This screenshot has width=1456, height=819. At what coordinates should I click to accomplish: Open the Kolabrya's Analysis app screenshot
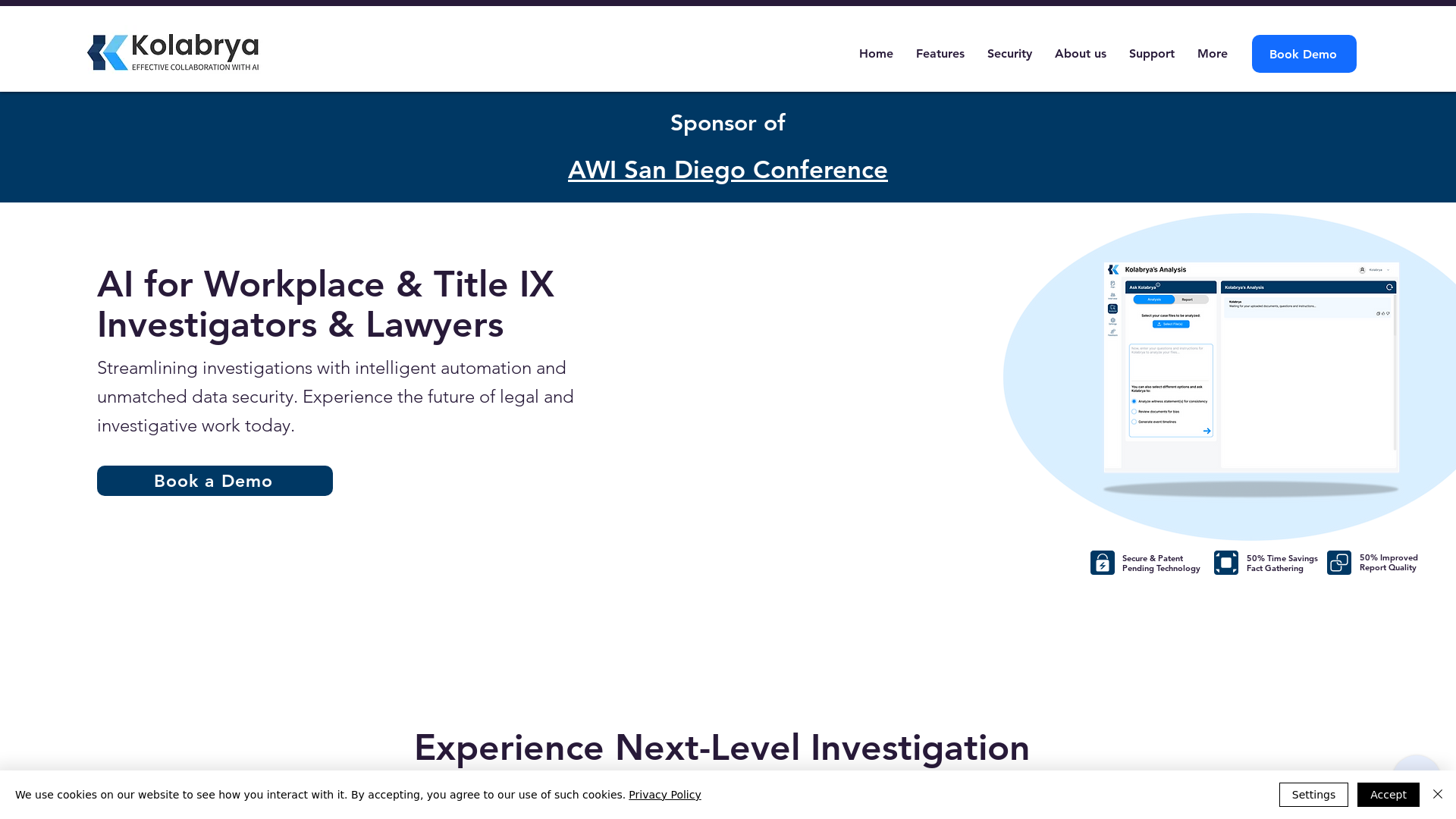[x=1251, y=367]
